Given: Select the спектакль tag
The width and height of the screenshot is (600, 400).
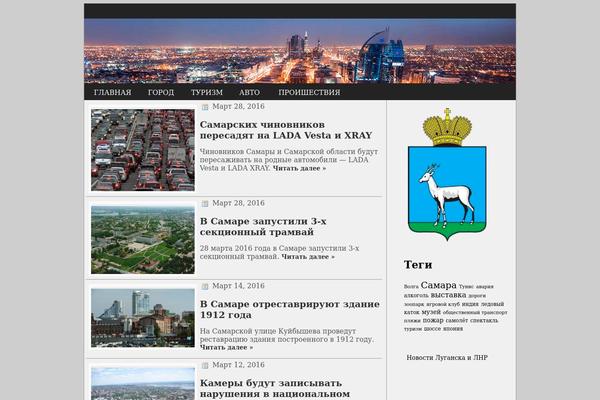Looking at the screenshot, I should click(484, 321).
